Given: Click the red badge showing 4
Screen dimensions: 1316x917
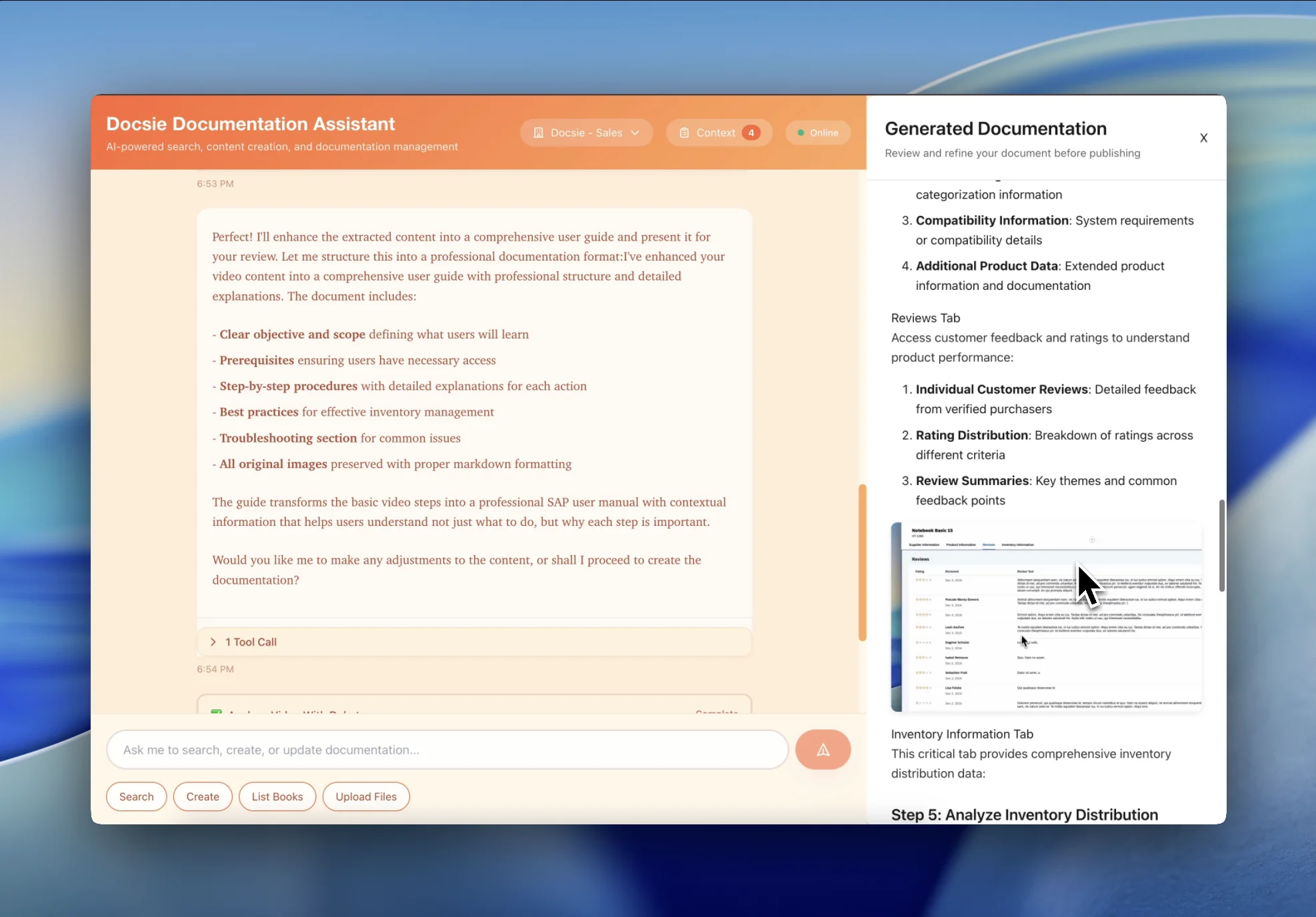Looking at the screenshot, I should point(751,133).
